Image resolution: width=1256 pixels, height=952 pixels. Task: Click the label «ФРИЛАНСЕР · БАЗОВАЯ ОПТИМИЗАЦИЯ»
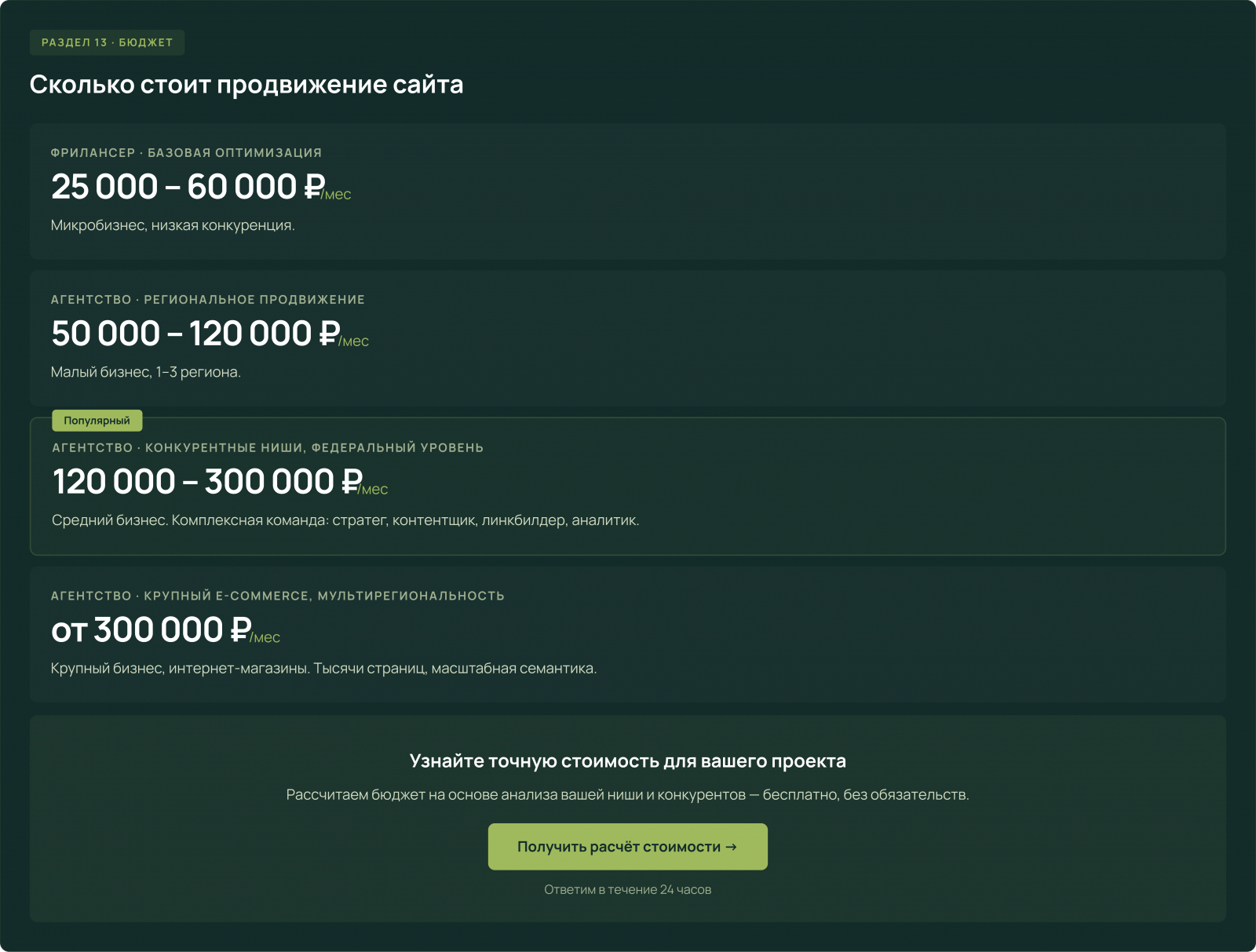[185, 152]
